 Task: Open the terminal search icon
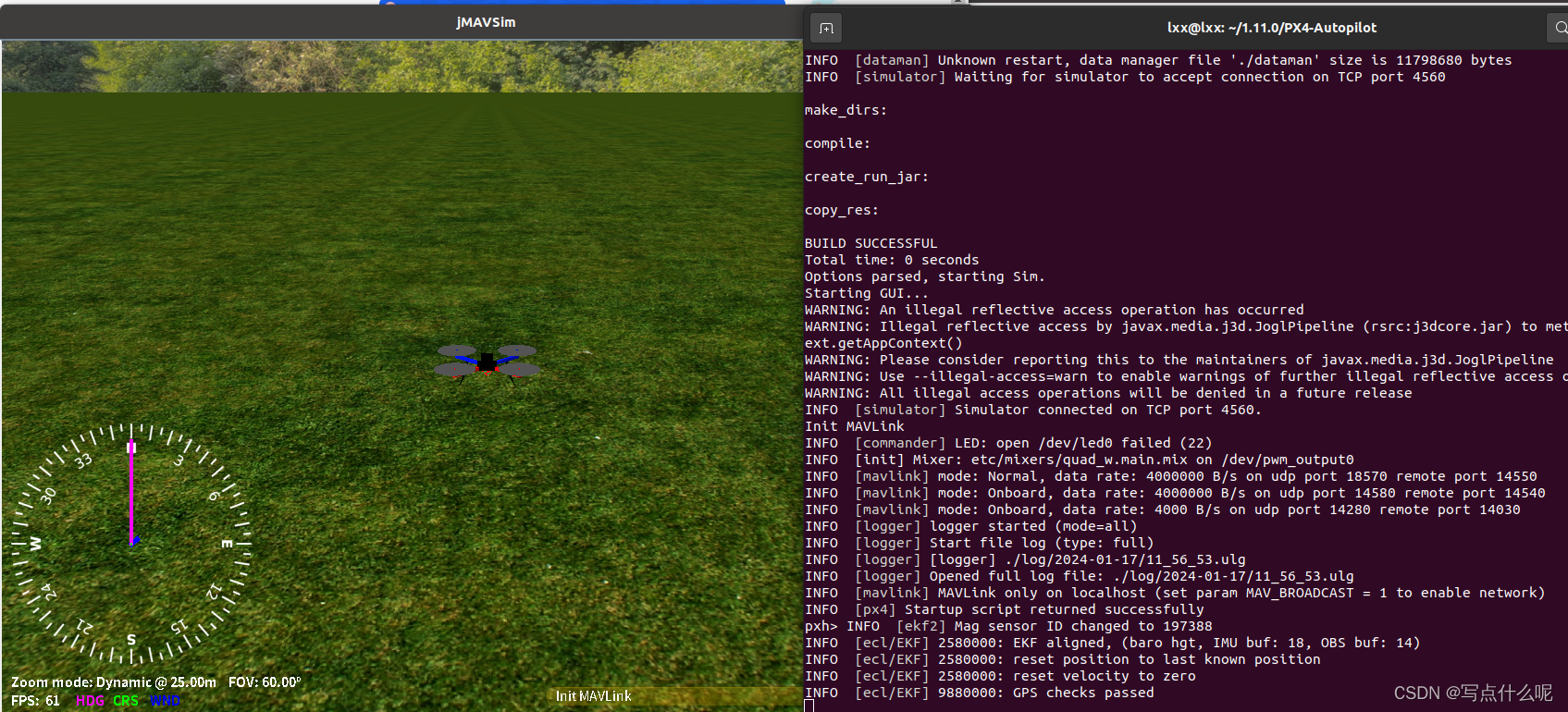pyautogui.click(x=1560, y=29)
